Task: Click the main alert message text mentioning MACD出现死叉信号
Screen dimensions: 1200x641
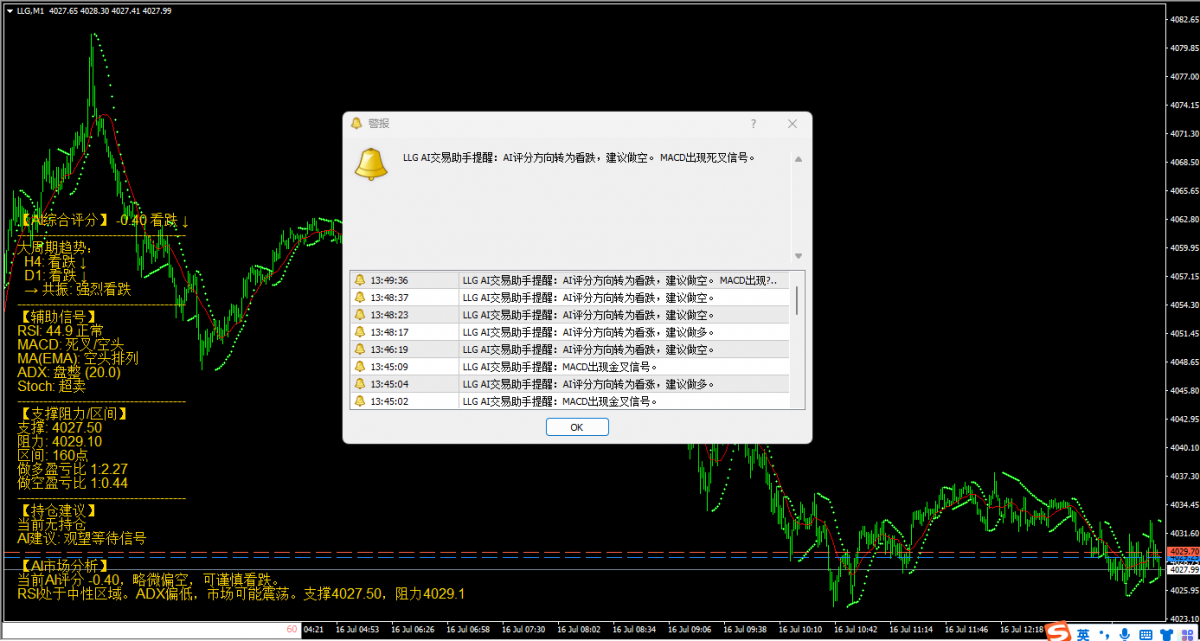Action: pos(578,157)
